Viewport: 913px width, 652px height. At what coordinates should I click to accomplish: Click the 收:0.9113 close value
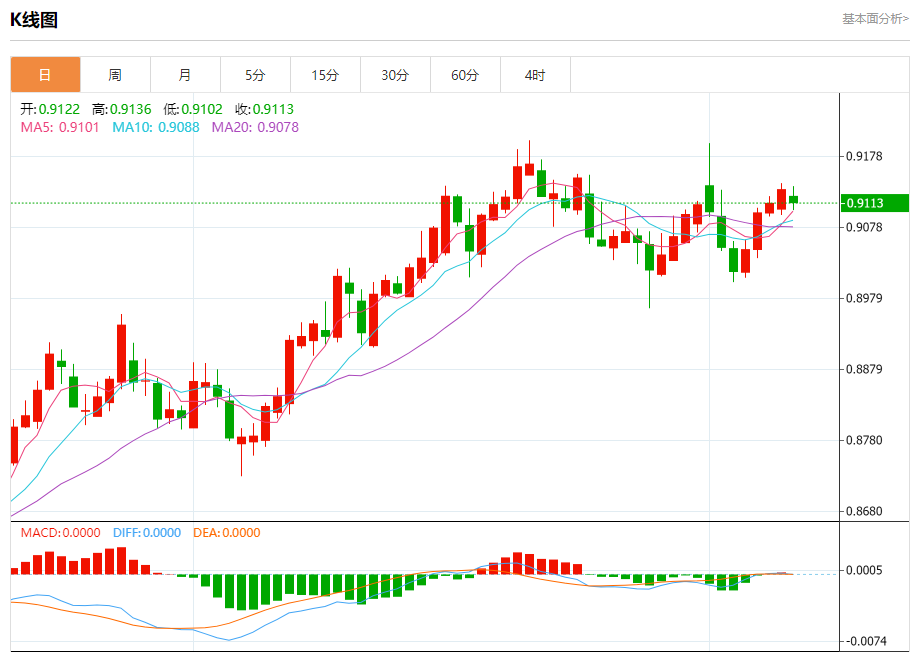point(264,109)
